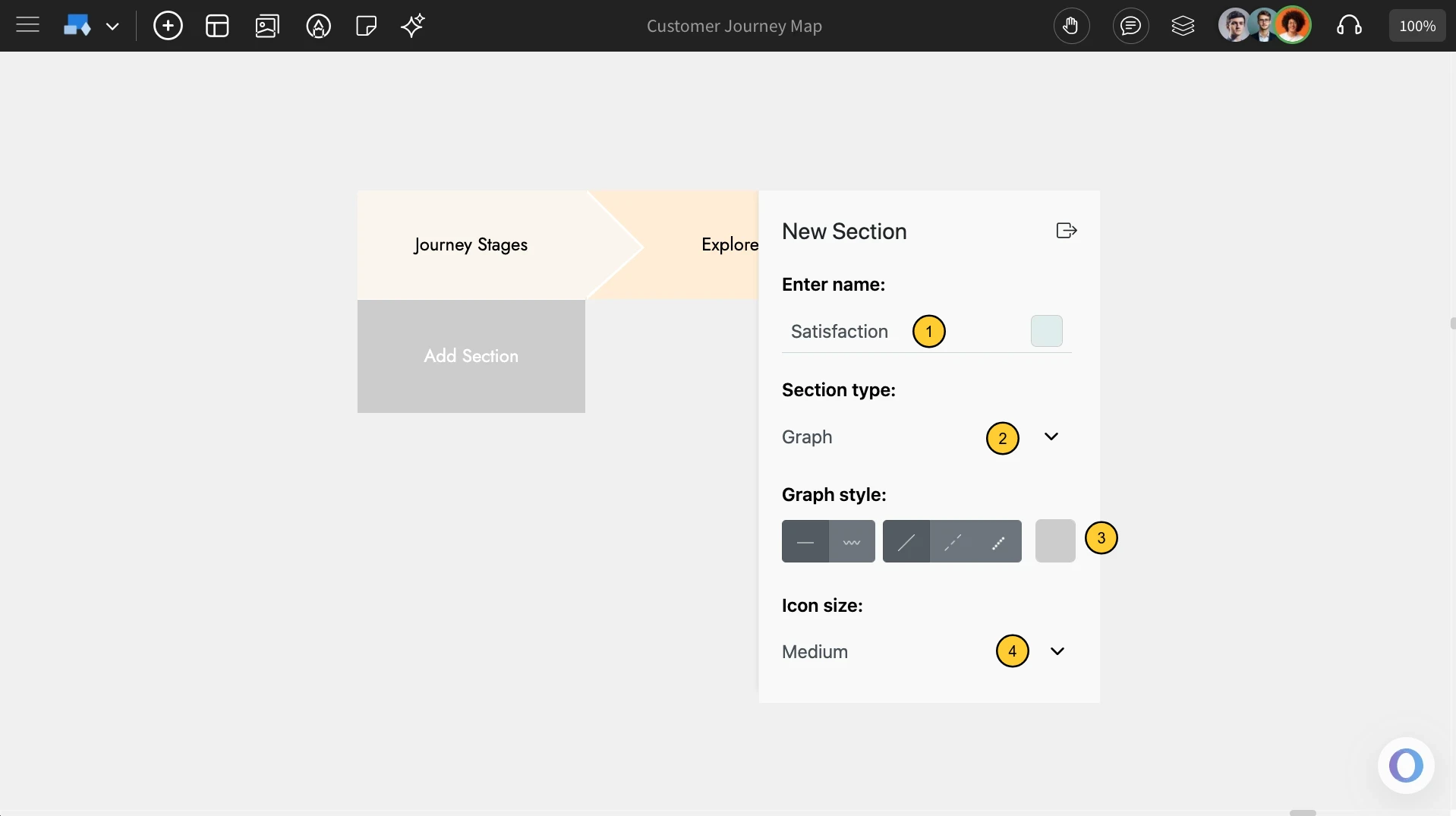This screenshot has width=1456, height=816.
Task: Expand the Section type Graph dropdown
Action: pyautogui.click(x=1051, y=436)
